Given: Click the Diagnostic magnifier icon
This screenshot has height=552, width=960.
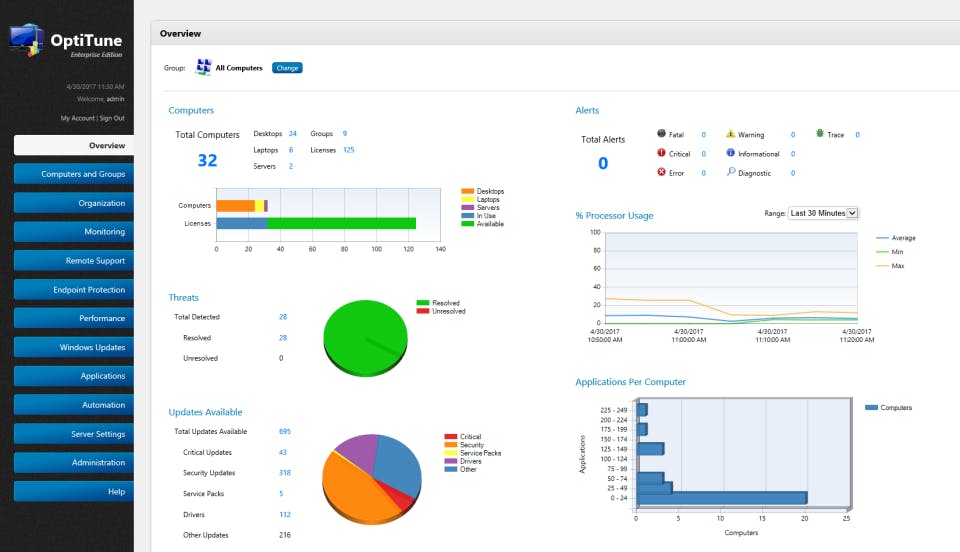Looking at the screenshot, I should click(x=731, y=172).
